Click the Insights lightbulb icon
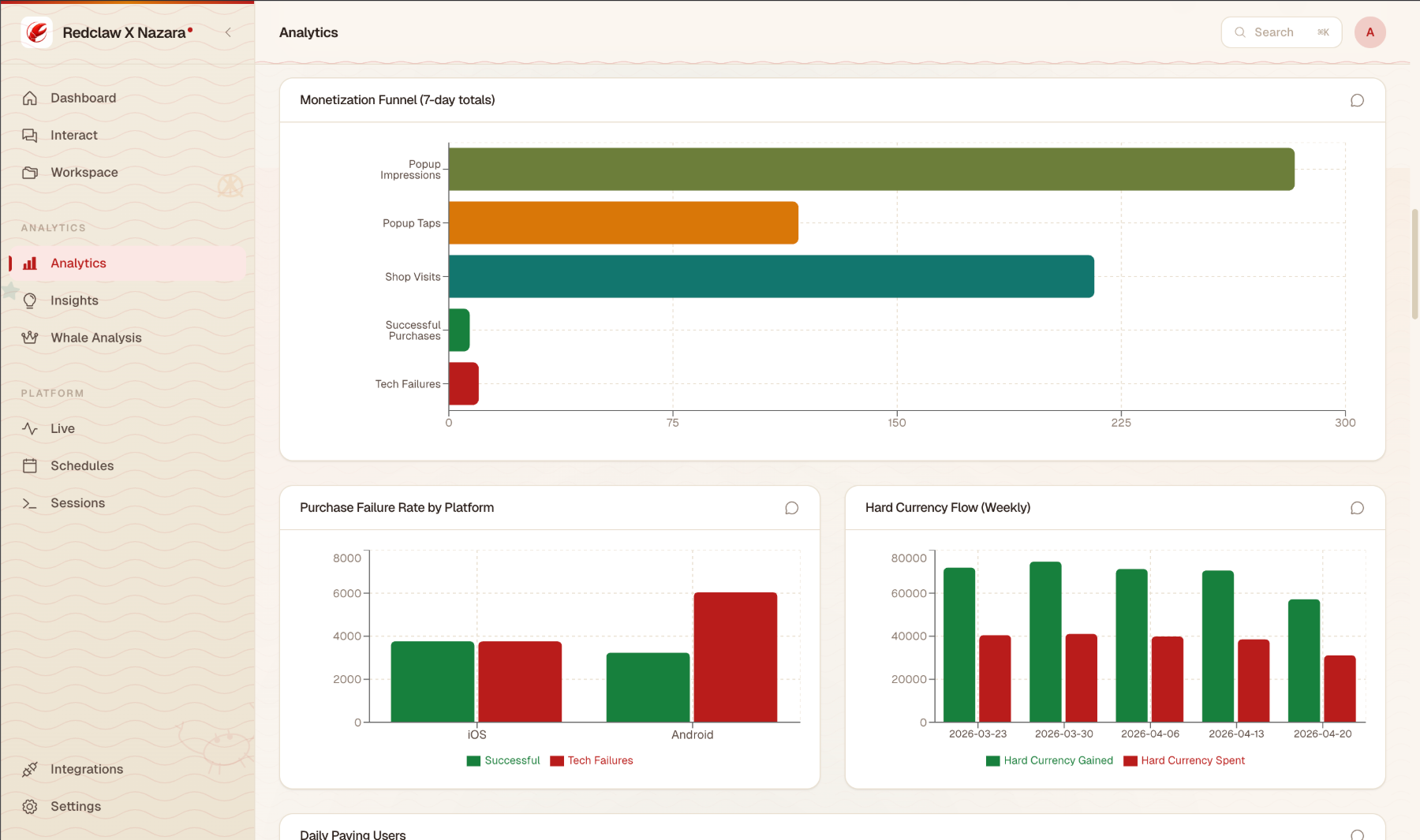The image size is (1420, 840). 30,301
